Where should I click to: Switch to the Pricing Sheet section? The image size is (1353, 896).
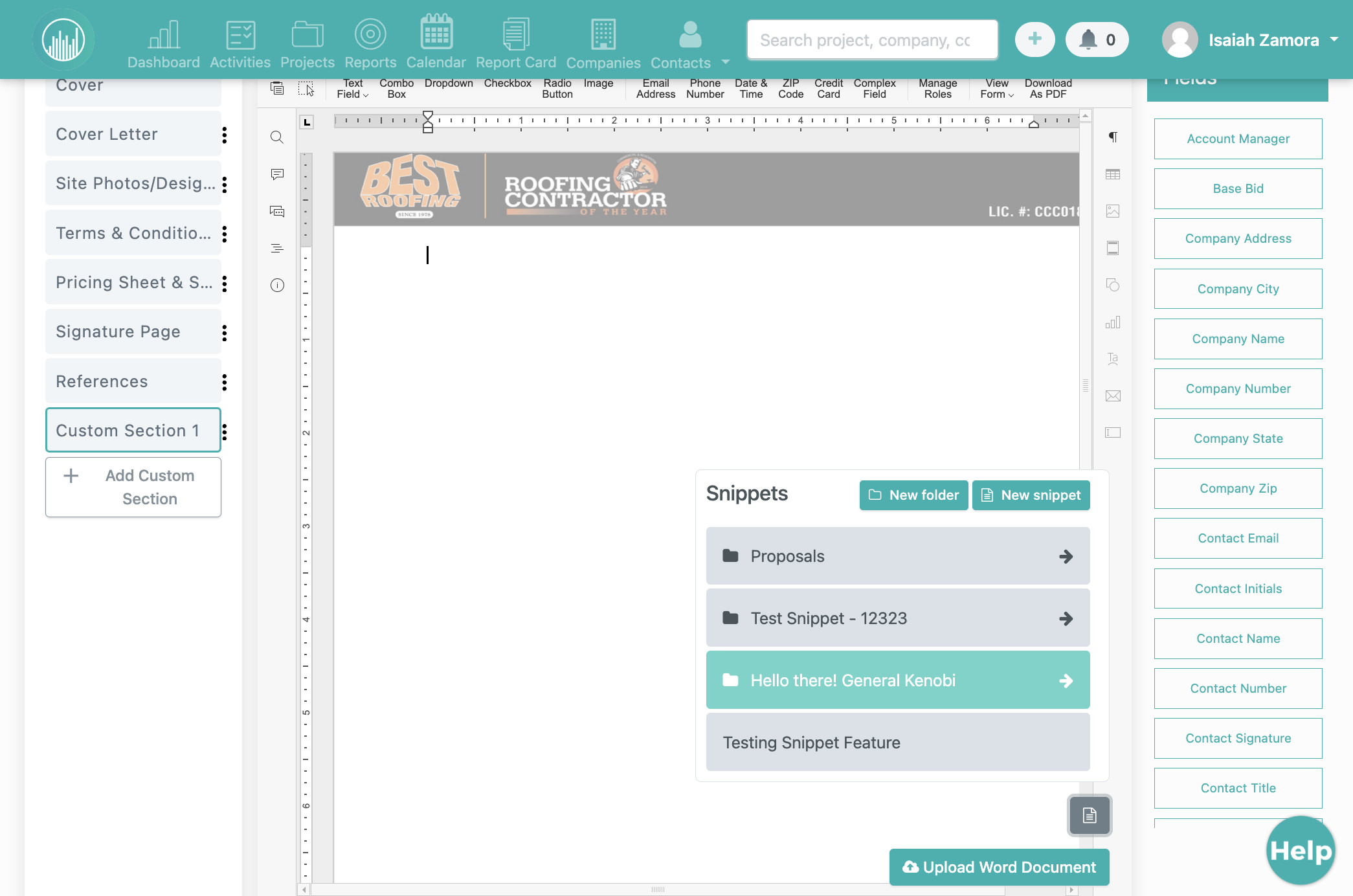tap(133, 282)
